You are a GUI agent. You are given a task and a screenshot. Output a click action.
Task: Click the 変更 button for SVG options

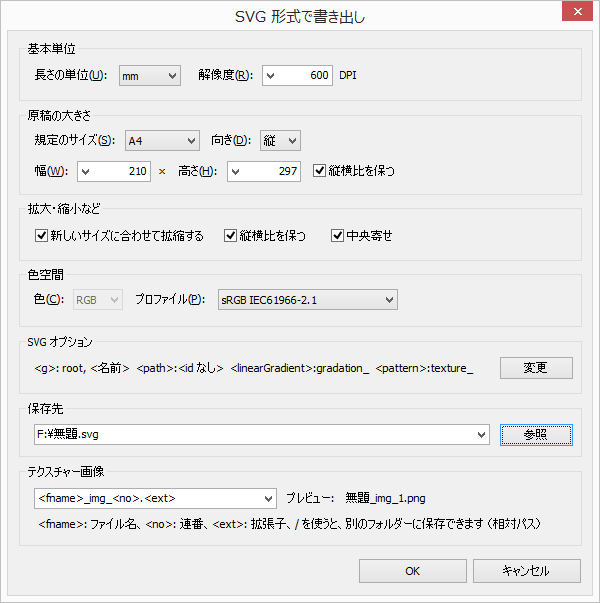click(536, 368)
